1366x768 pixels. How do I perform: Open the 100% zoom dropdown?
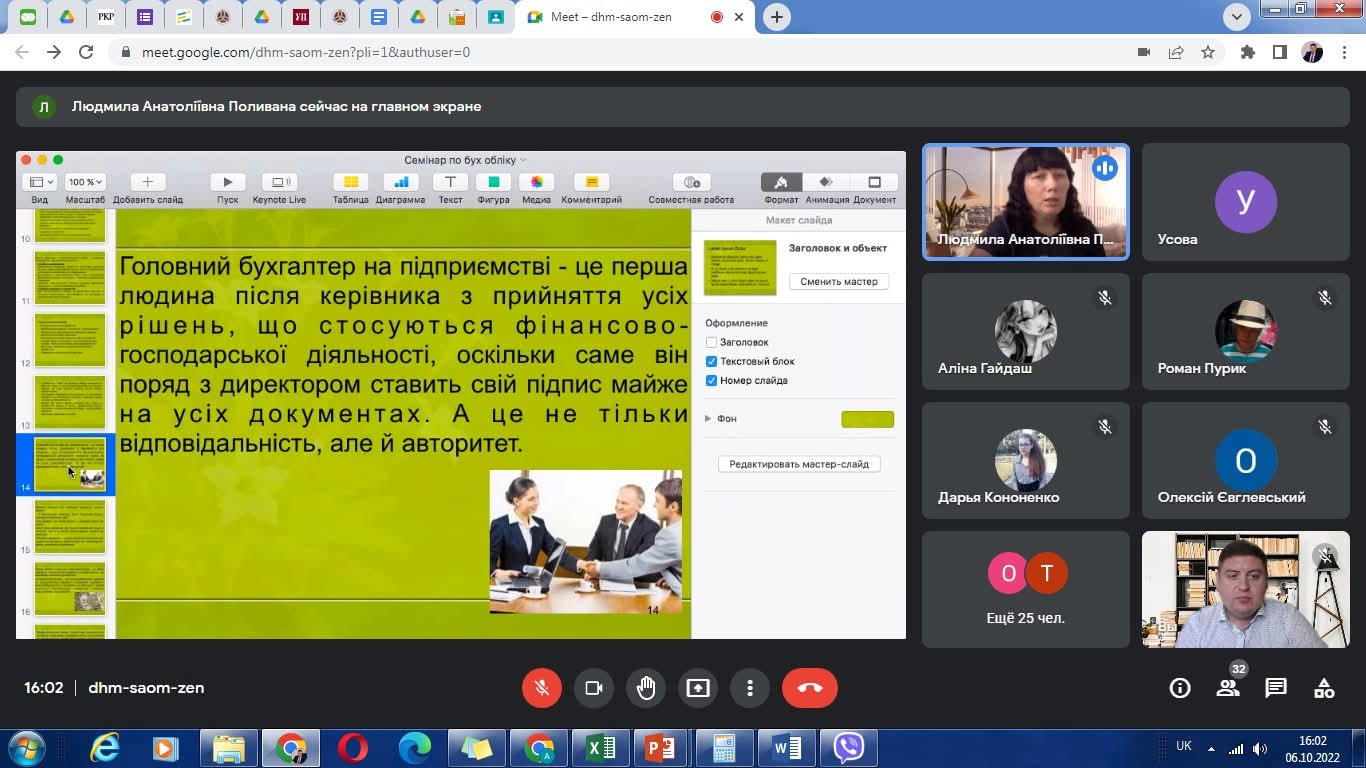[85, 182]
